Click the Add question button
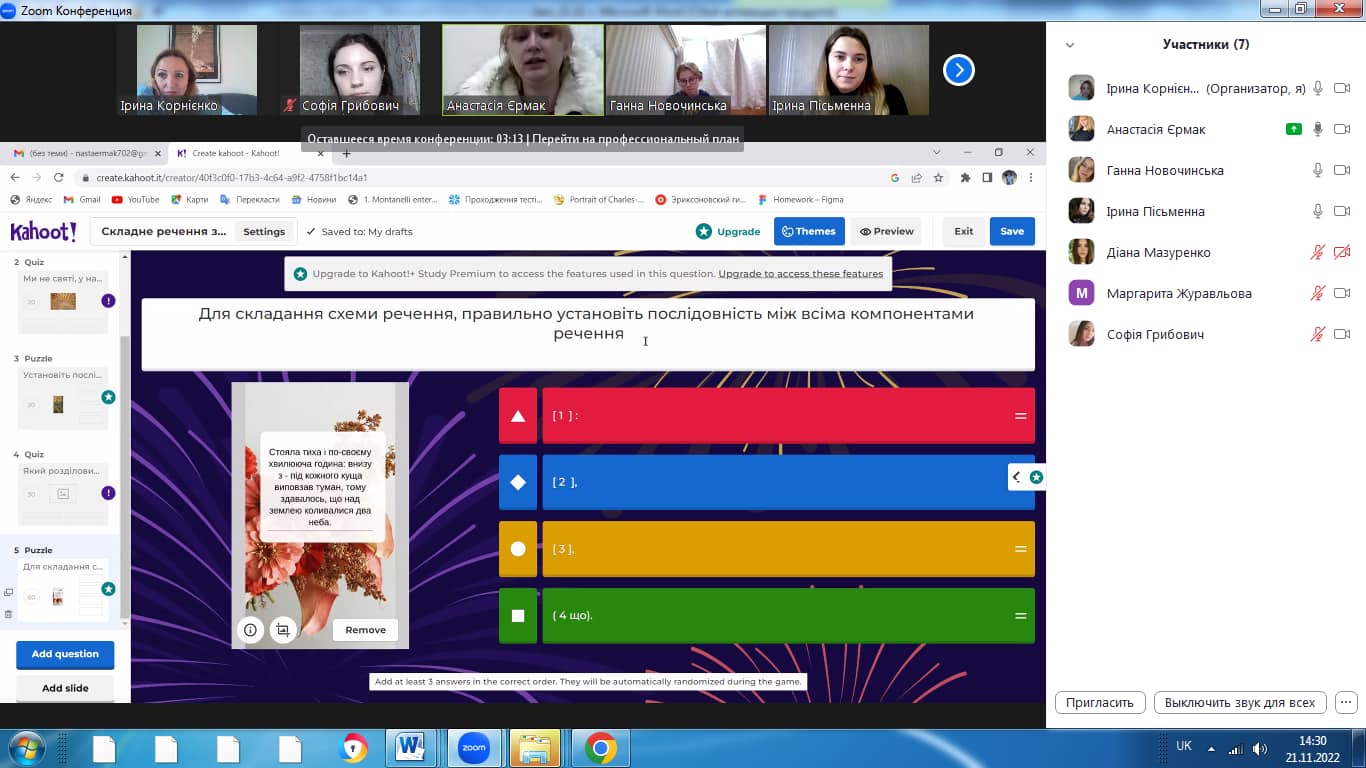 pos(65,654)
